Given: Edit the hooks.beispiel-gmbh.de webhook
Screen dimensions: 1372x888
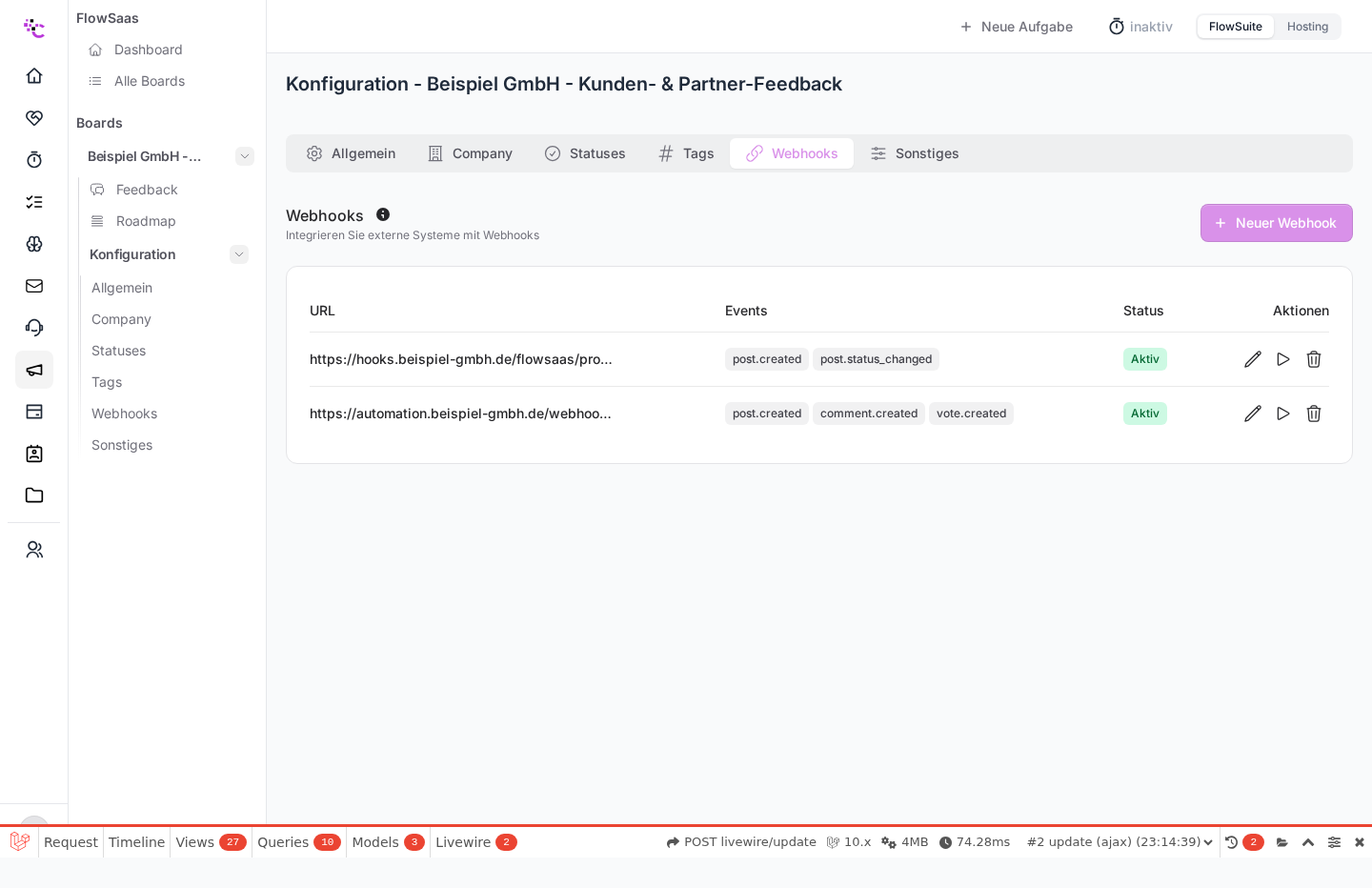Looking at the screenshot, I should pyautogui.click(x=1253, y=359).
